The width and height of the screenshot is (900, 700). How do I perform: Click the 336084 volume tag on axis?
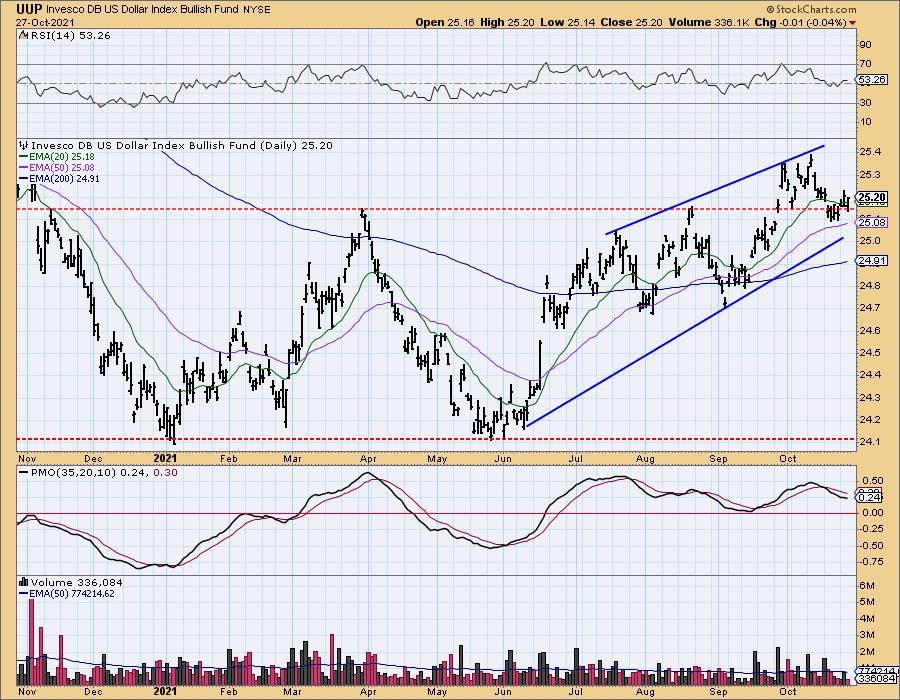coord(876,679)
